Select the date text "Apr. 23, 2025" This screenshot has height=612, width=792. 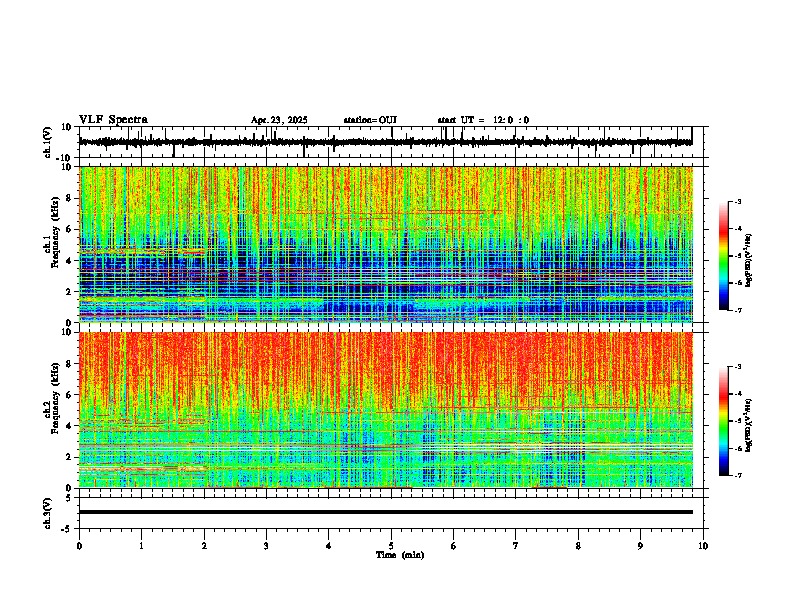coord(279,120)
